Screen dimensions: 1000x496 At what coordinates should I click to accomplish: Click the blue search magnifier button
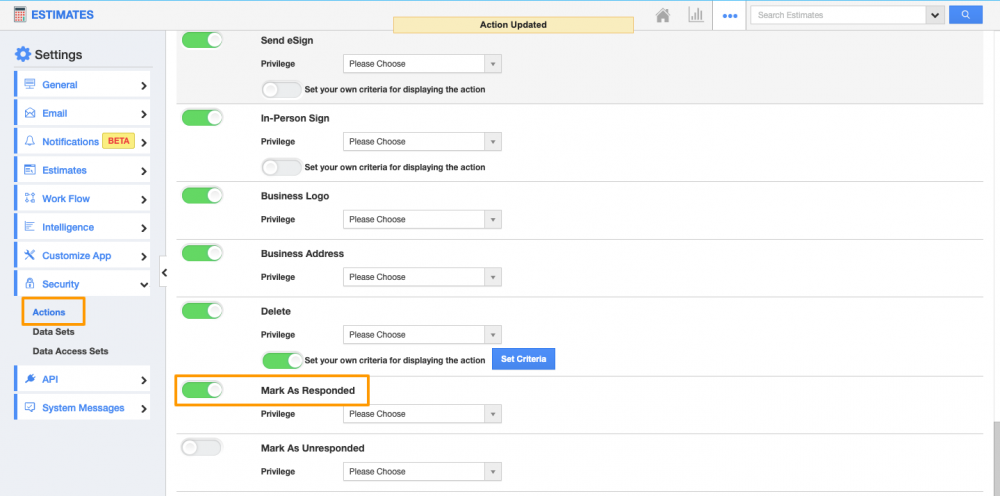coord(965,15)
